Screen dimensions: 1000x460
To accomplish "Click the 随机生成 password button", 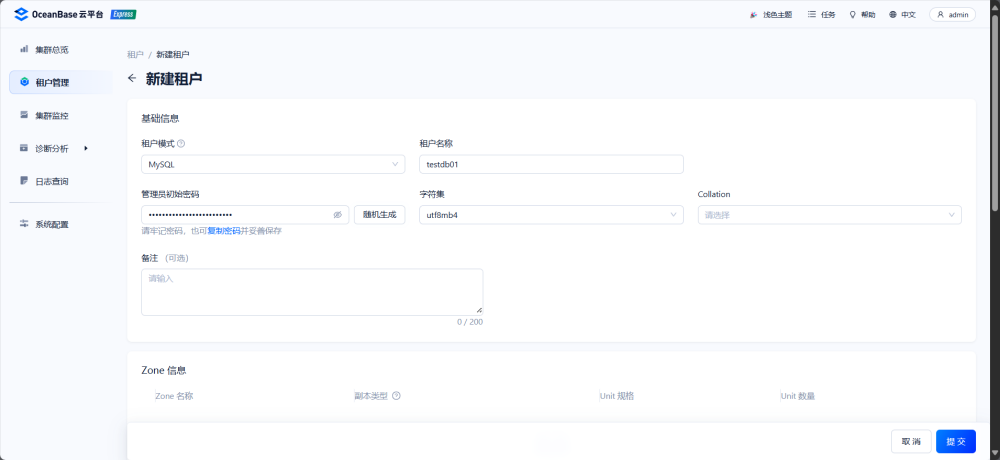I will coord(379,215).
